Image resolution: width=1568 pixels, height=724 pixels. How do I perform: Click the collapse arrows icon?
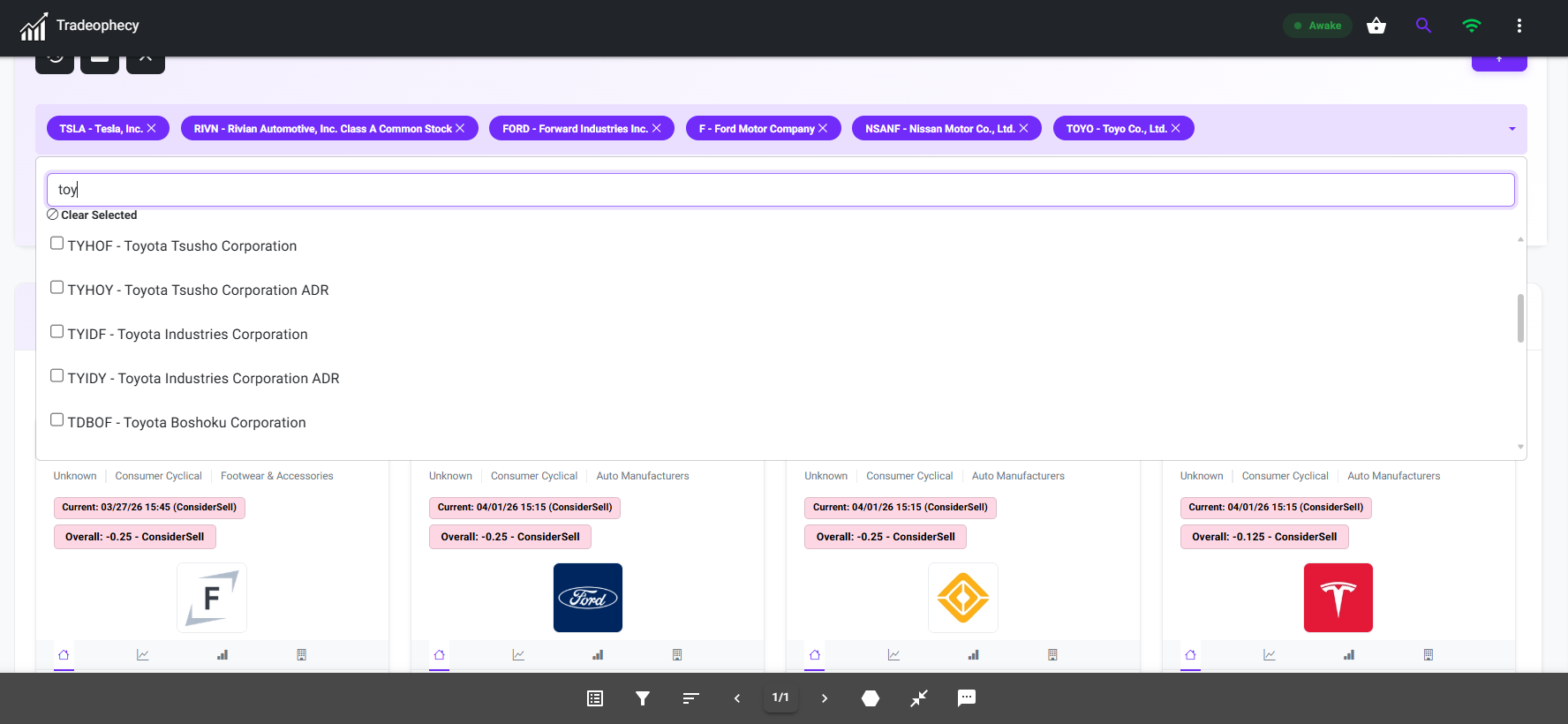[919, 698]
